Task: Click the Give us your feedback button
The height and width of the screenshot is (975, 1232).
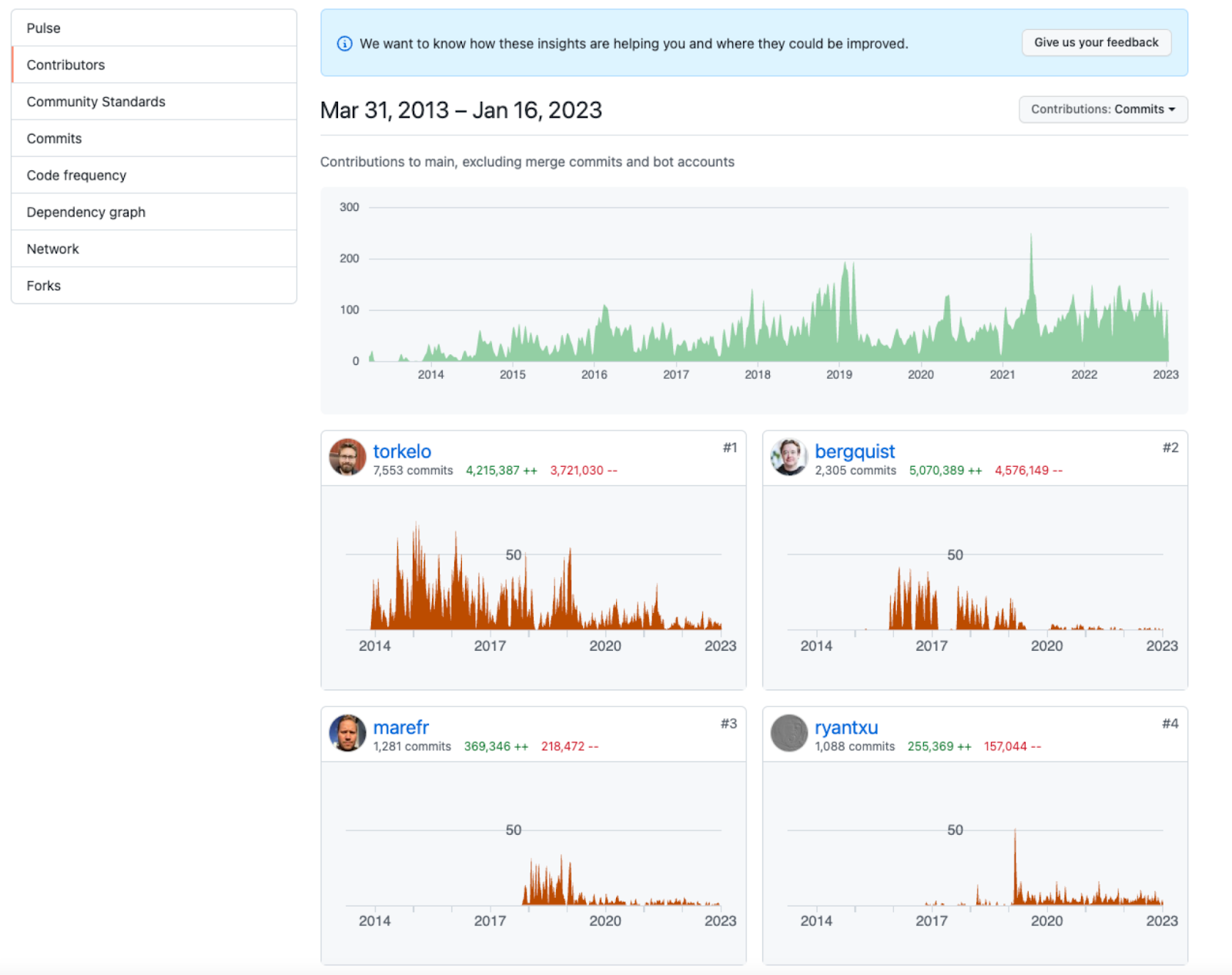Action: pyautogui.click(x=1096, y=43)
